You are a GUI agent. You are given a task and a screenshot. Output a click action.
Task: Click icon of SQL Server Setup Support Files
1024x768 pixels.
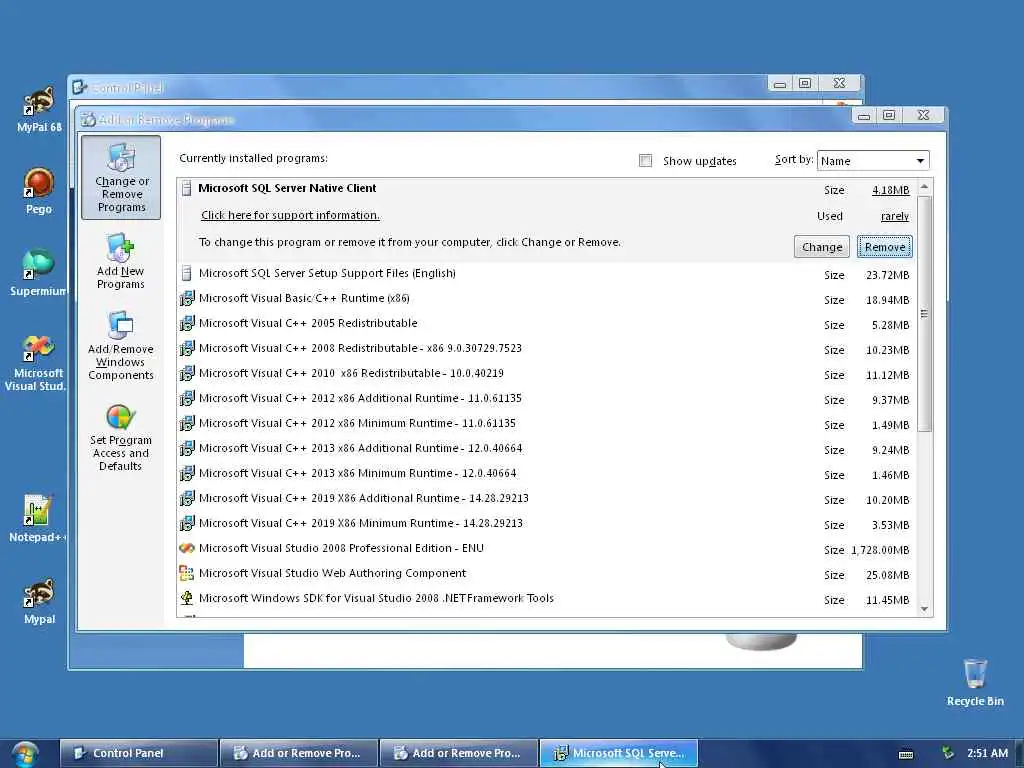187,273
